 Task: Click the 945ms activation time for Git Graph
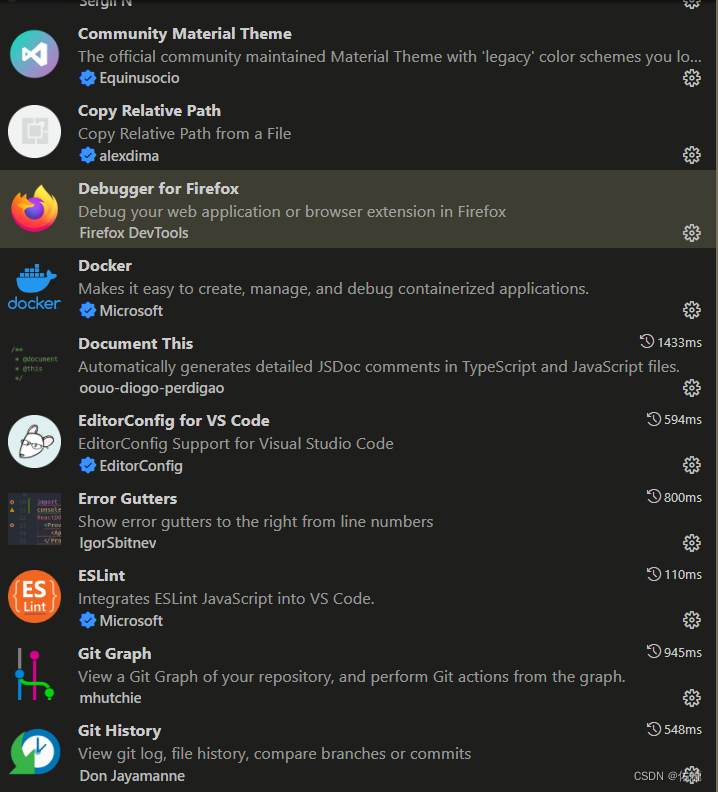pyautogui.click(x=675, y=652)
